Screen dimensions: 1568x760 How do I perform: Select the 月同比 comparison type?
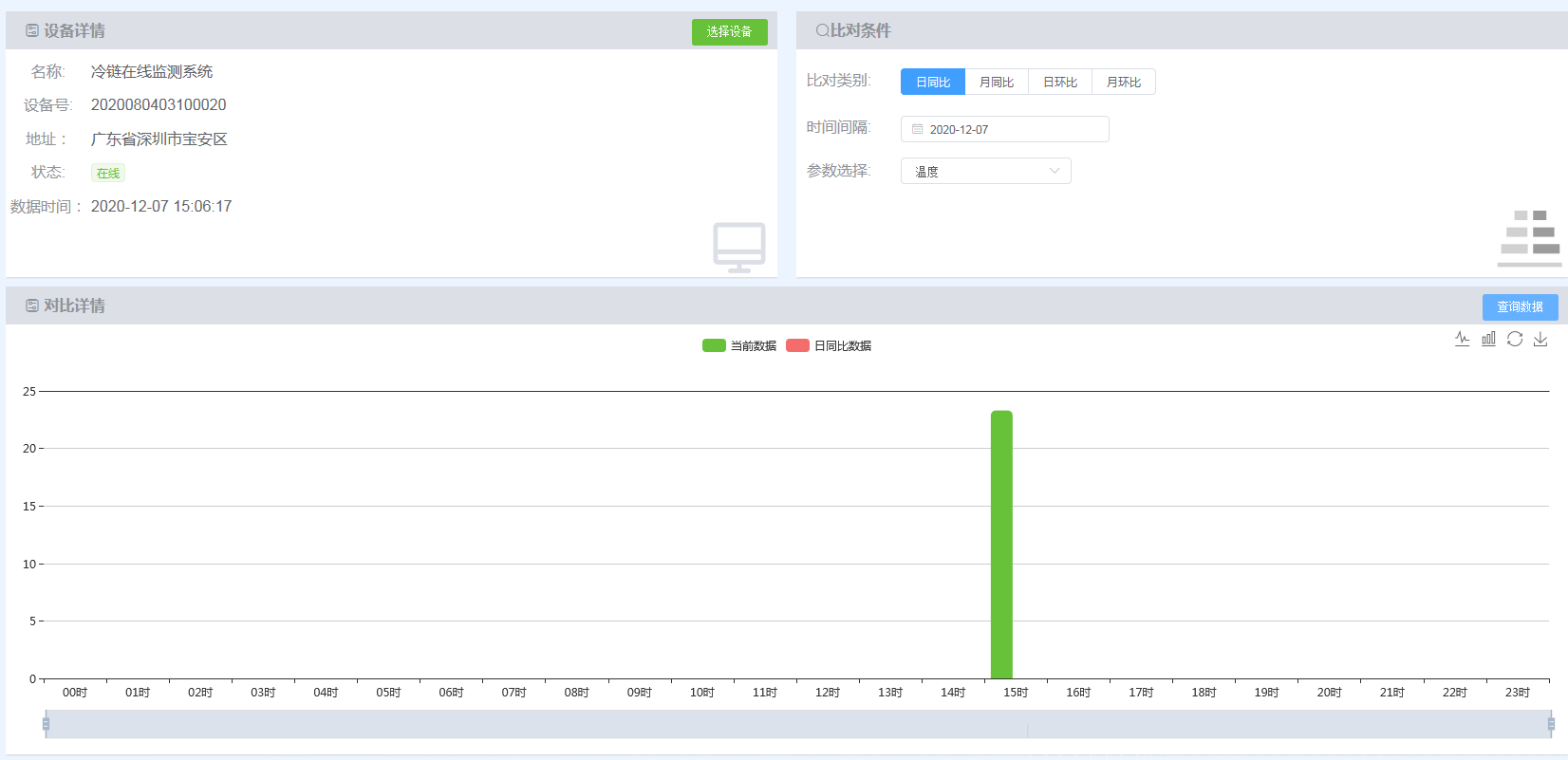pyautogui.click(x=996, y=83)
